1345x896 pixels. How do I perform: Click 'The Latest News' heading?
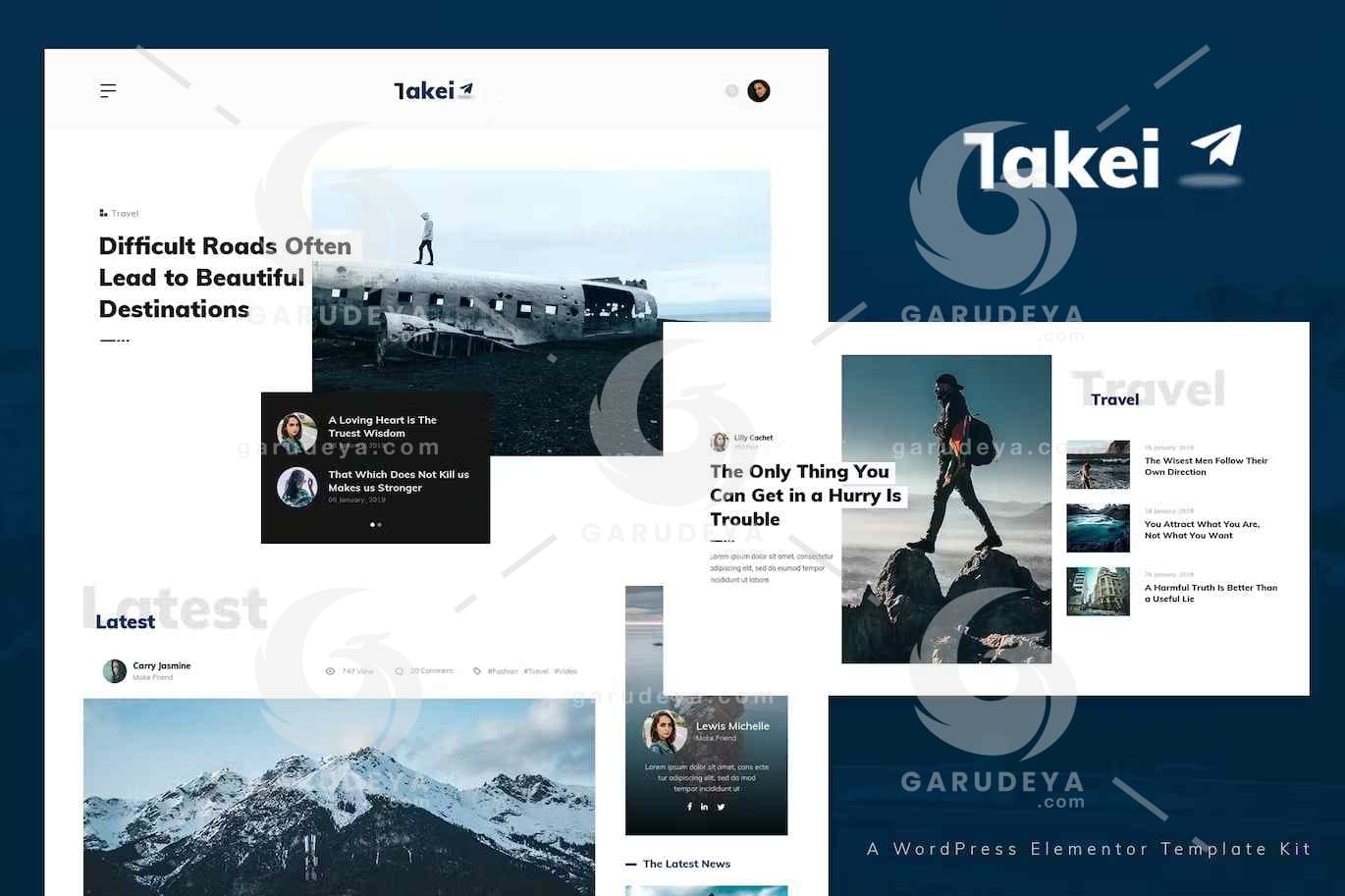(x=686, y=864)
